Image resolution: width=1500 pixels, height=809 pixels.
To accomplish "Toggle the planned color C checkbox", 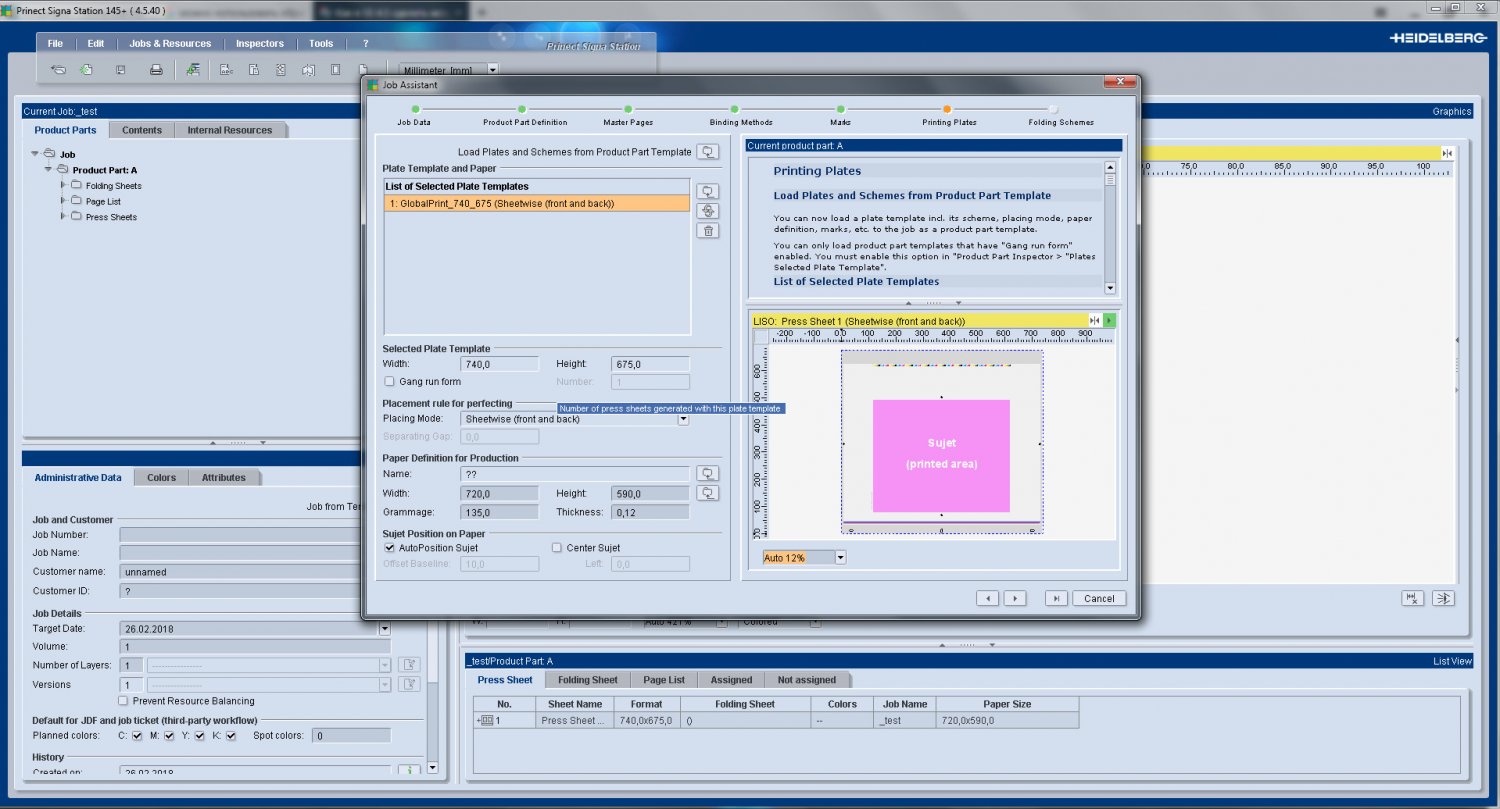I will coord(137,736).
